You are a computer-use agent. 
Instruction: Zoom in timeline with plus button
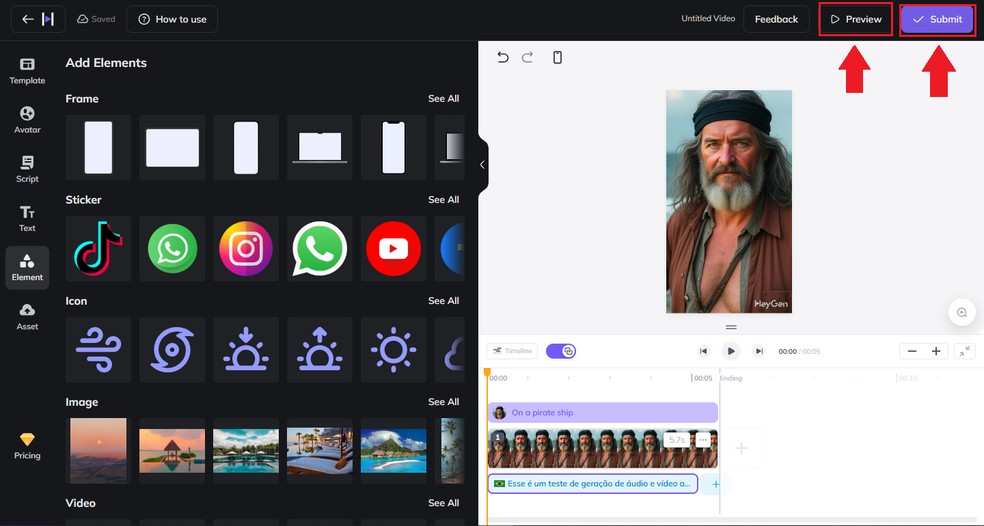936,351
